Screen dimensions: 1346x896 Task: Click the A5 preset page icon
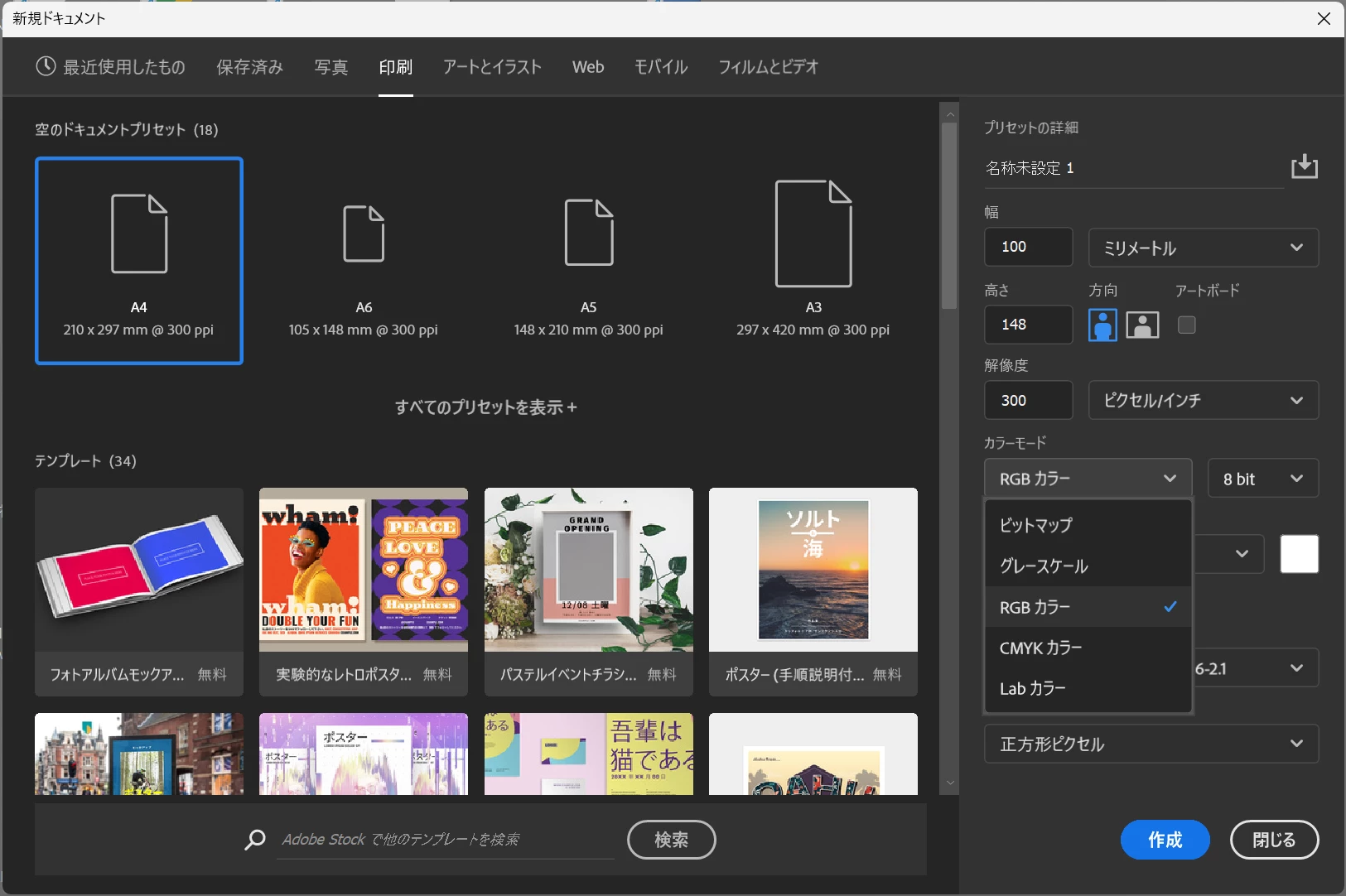pyautogui.click(x=589, y=232)
